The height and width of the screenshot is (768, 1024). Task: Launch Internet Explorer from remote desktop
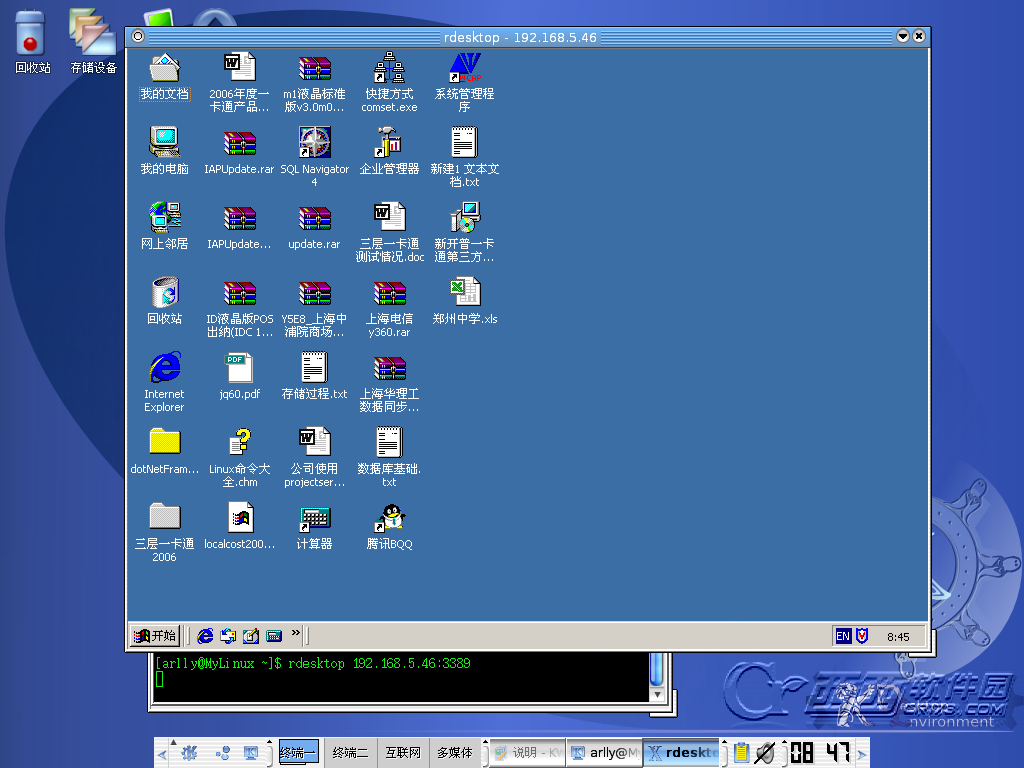164,369
